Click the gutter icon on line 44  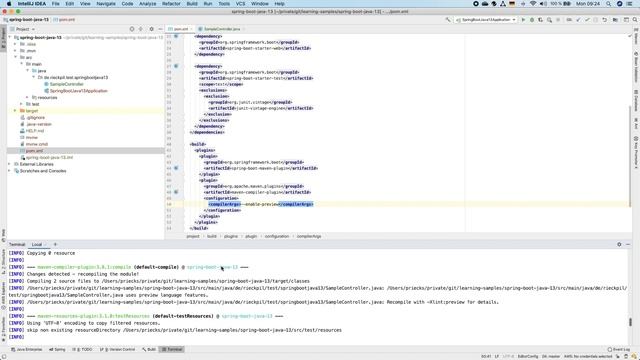[176, 168]
